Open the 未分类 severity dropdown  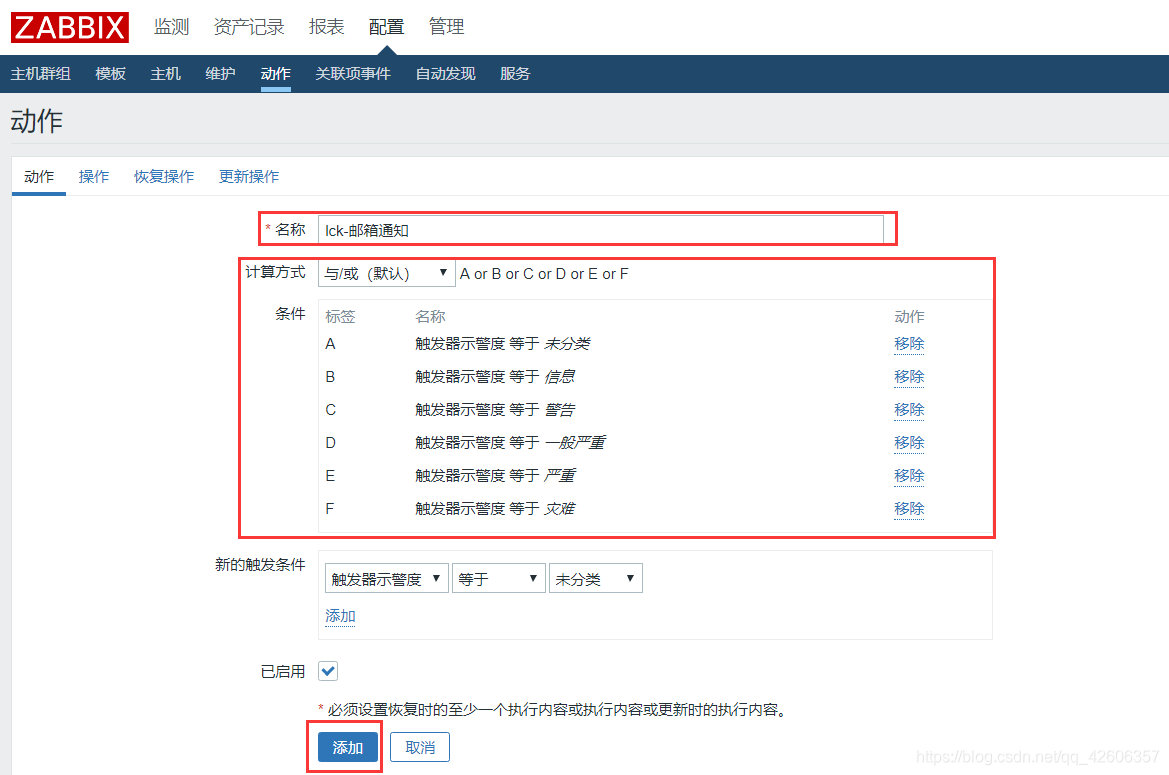click(596, 578)
